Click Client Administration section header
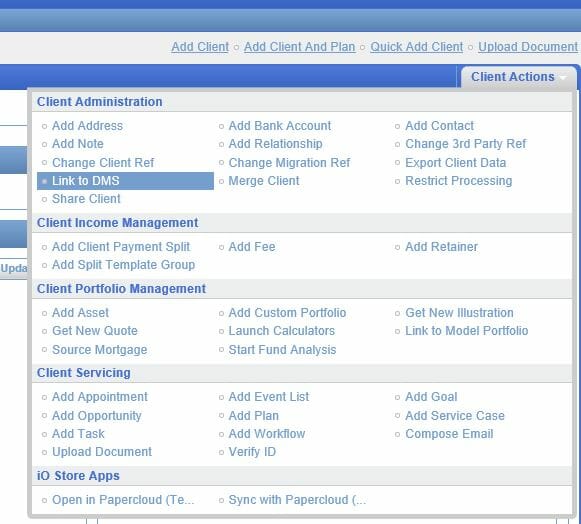The image size is (581, 524). (100, 102)
